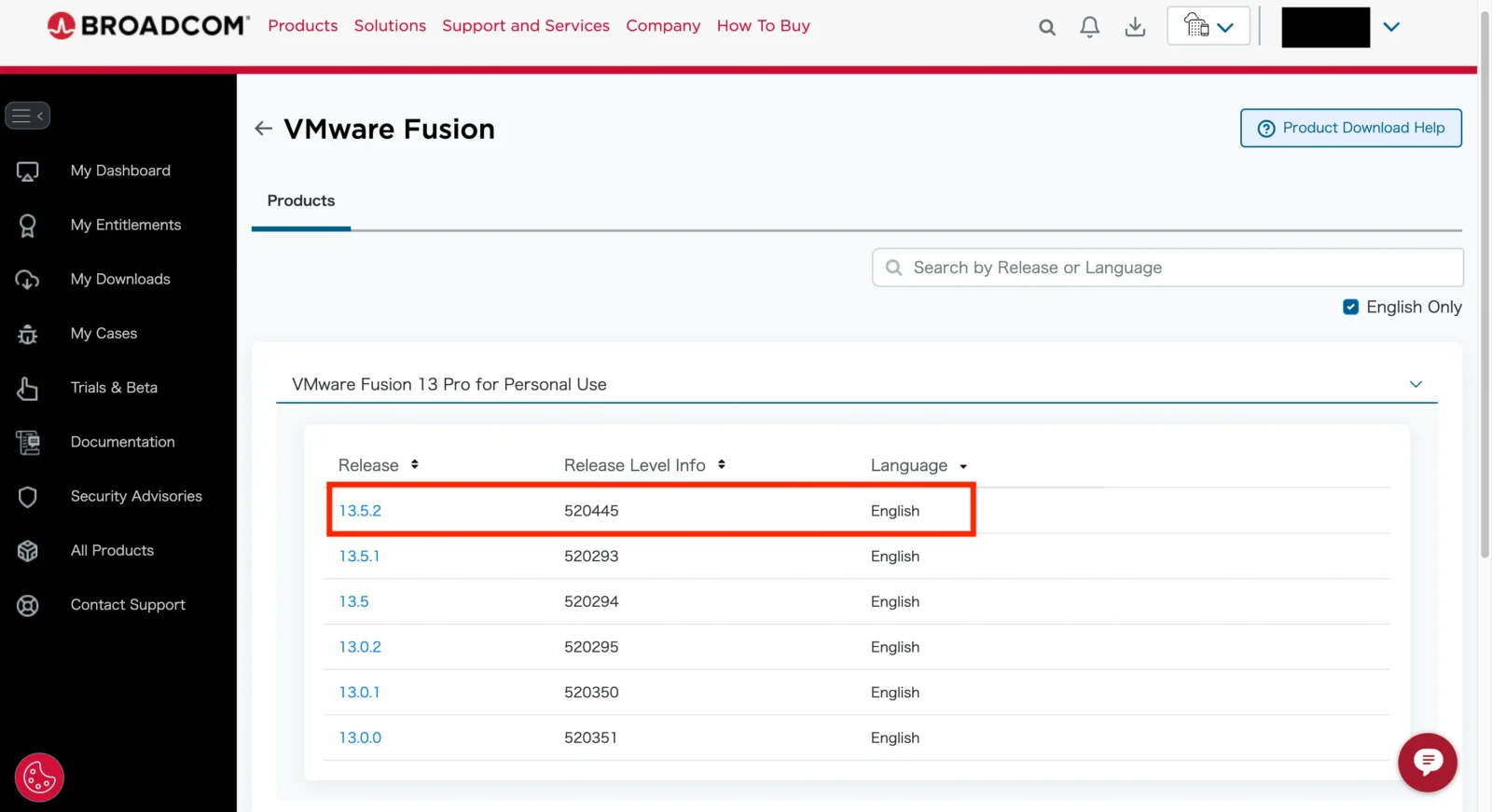Focus the Search by Release or Language field

[x=1167, y=268]
